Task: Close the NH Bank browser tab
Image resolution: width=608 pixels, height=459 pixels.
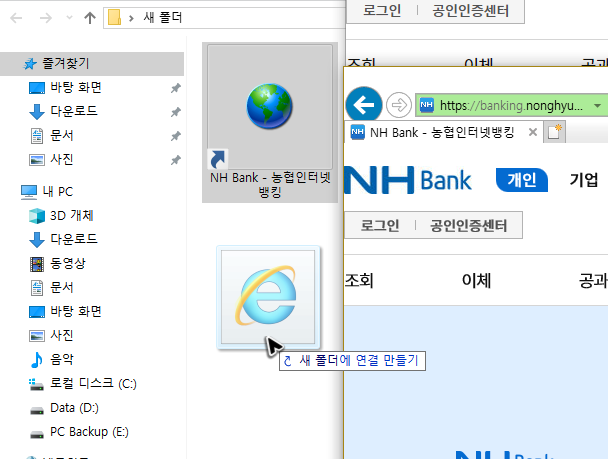Action: pos(533,133)
